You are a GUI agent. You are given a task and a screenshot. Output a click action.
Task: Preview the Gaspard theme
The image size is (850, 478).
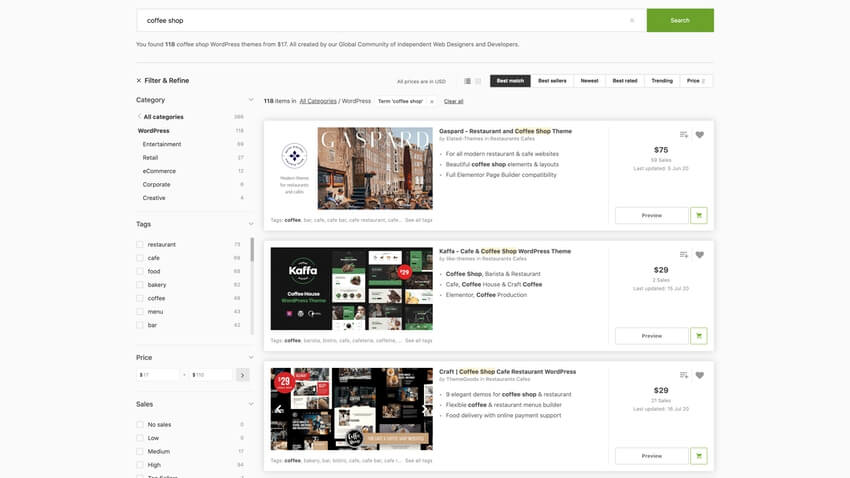point(652,215)
